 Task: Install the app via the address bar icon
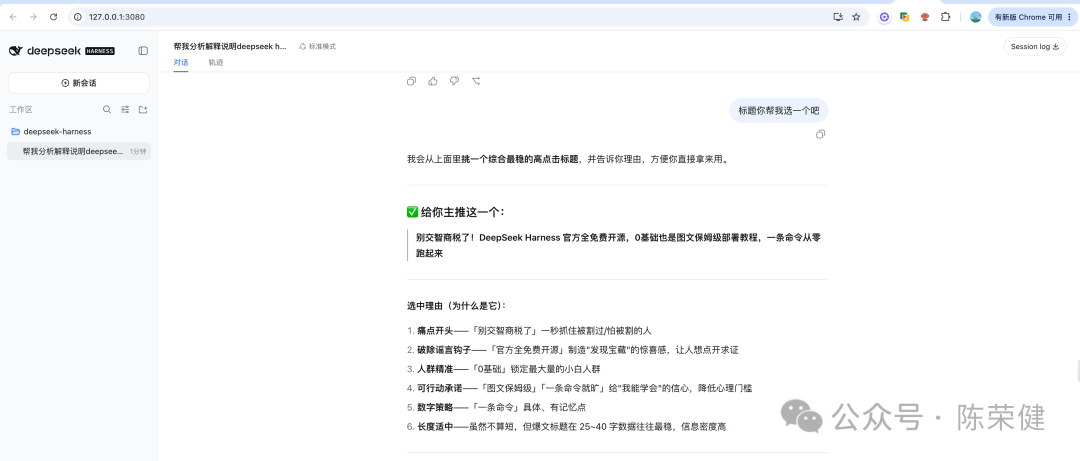pos(838,17)
